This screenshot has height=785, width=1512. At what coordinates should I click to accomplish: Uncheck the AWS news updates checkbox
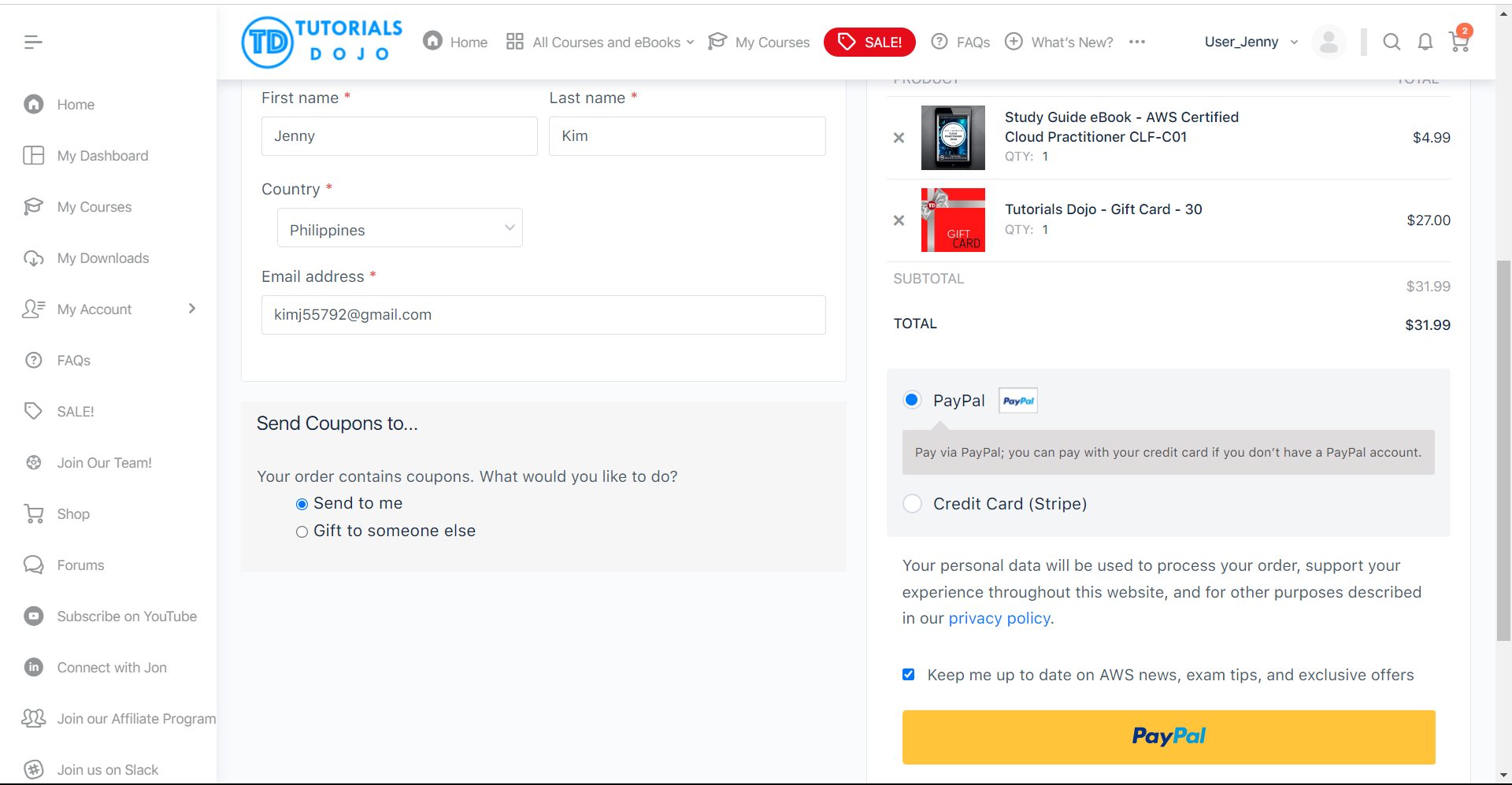pyautogui.click(x=909, y=675)
